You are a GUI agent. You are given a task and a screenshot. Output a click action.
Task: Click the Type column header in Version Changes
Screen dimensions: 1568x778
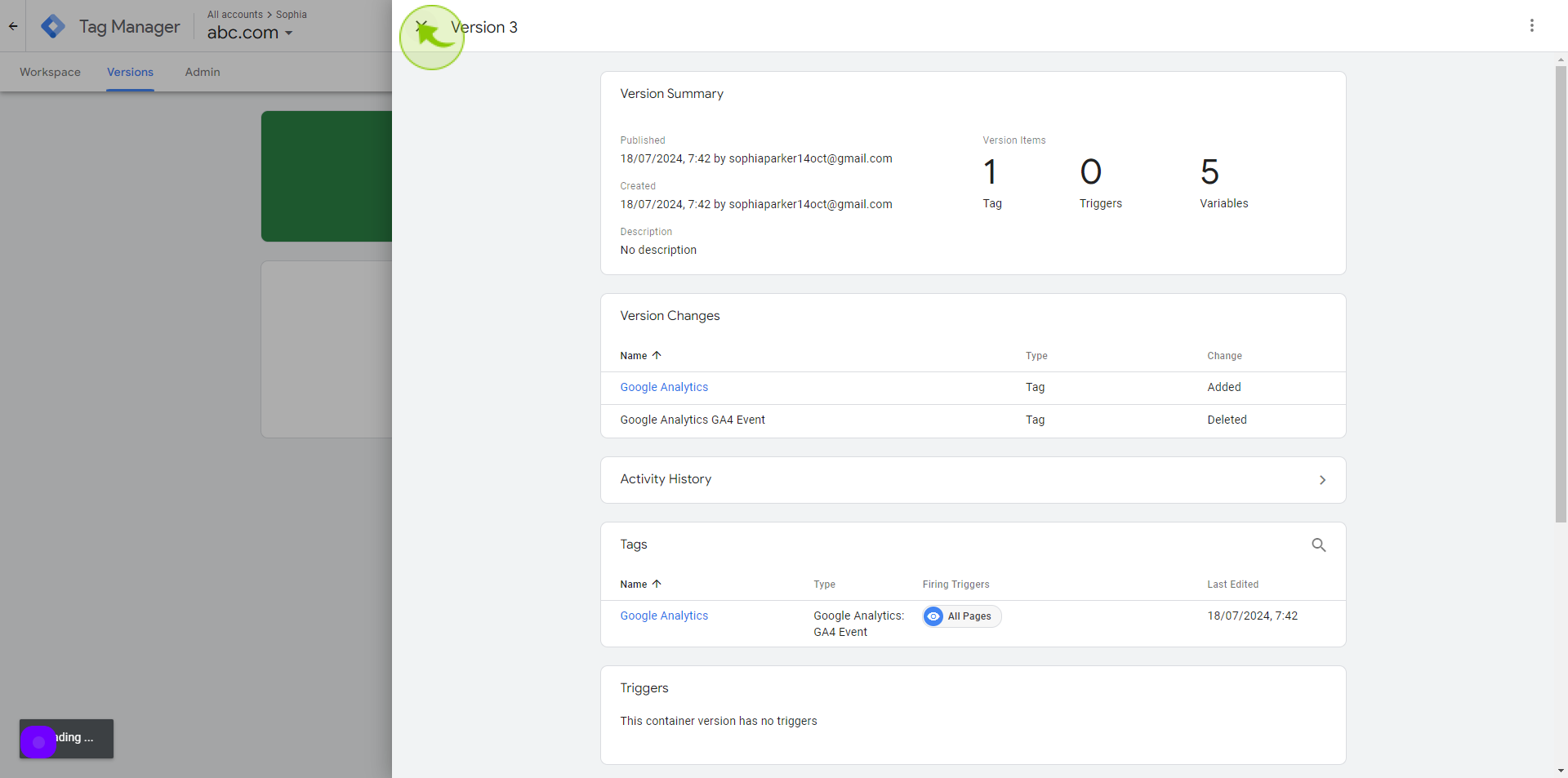(1036, 356)
